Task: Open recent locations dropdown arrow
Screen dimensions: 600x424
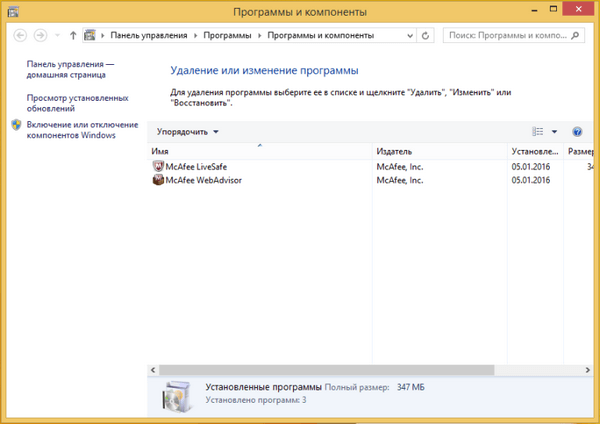Action: point(57,36)
